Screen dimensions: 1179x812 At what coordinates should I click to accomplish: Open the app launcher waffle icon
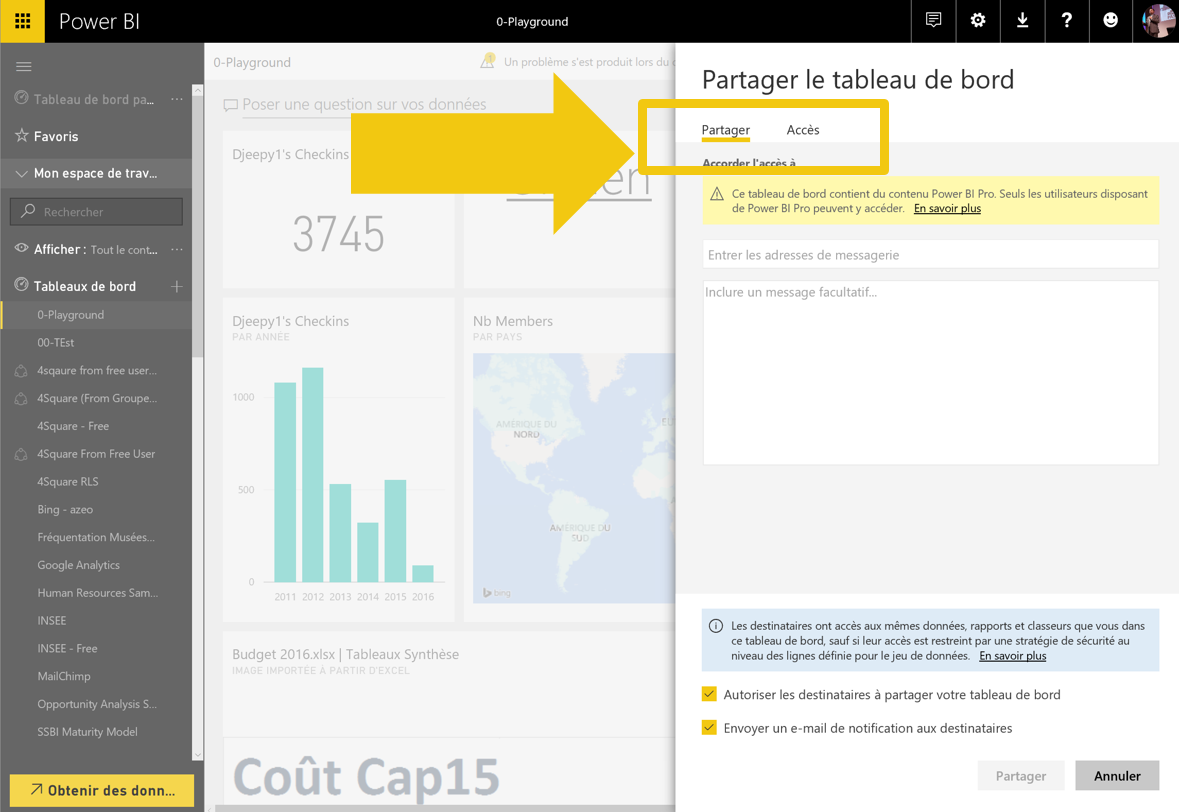pos(22,21)
